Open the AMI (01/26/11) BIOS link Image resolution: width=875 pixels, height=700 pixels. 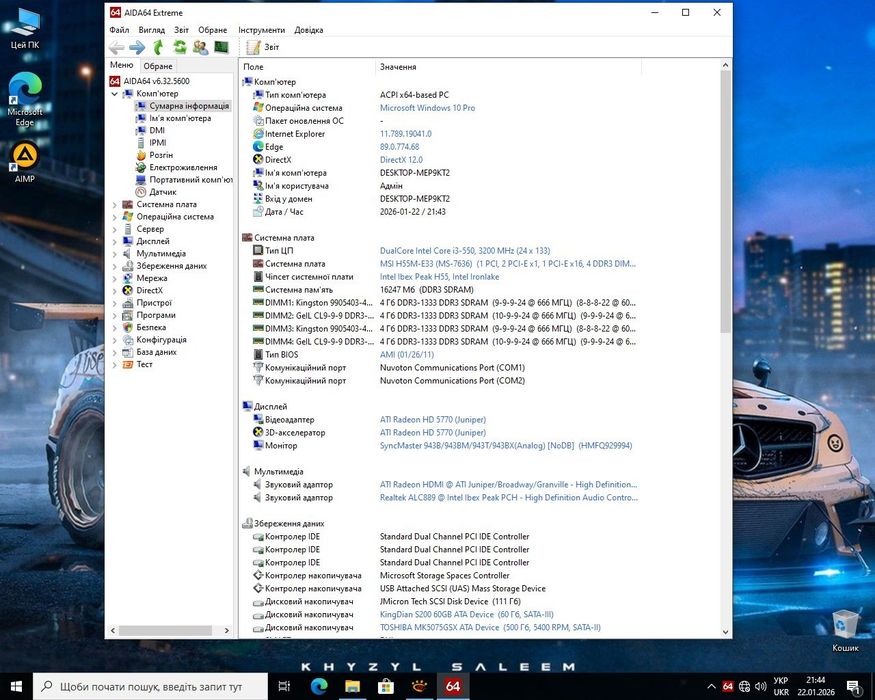click(x=407, y=354)
